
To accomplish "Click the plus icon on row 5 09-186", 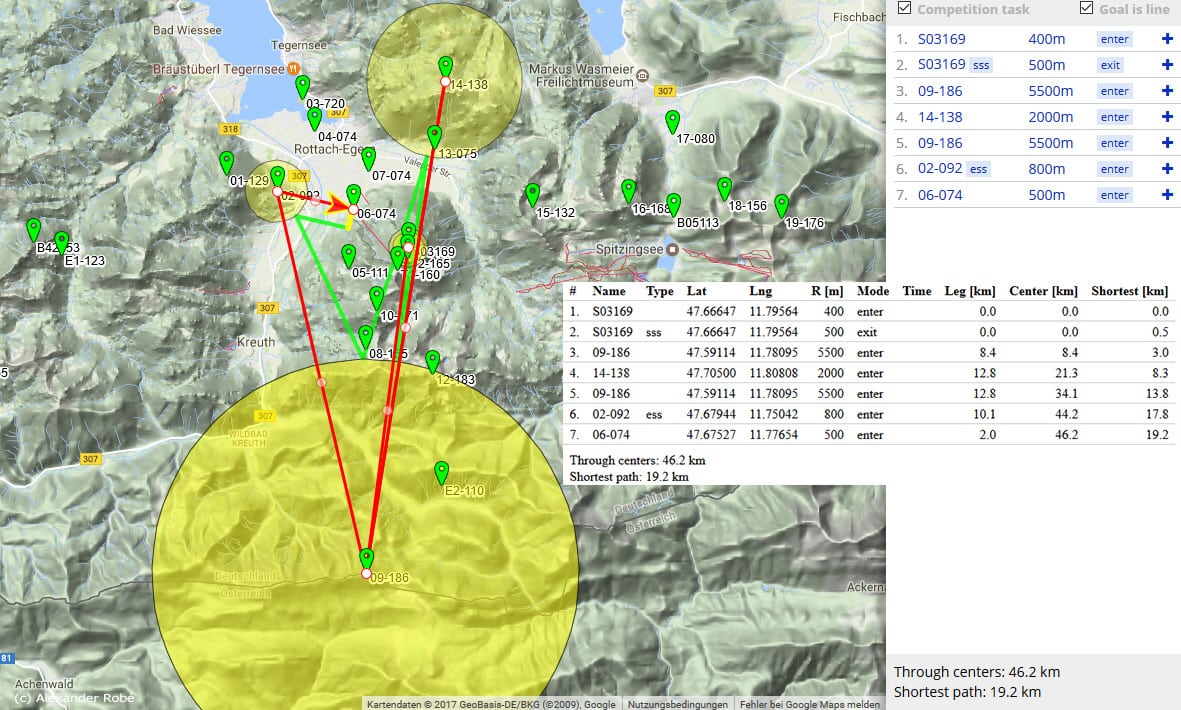I will point(1167,143).
